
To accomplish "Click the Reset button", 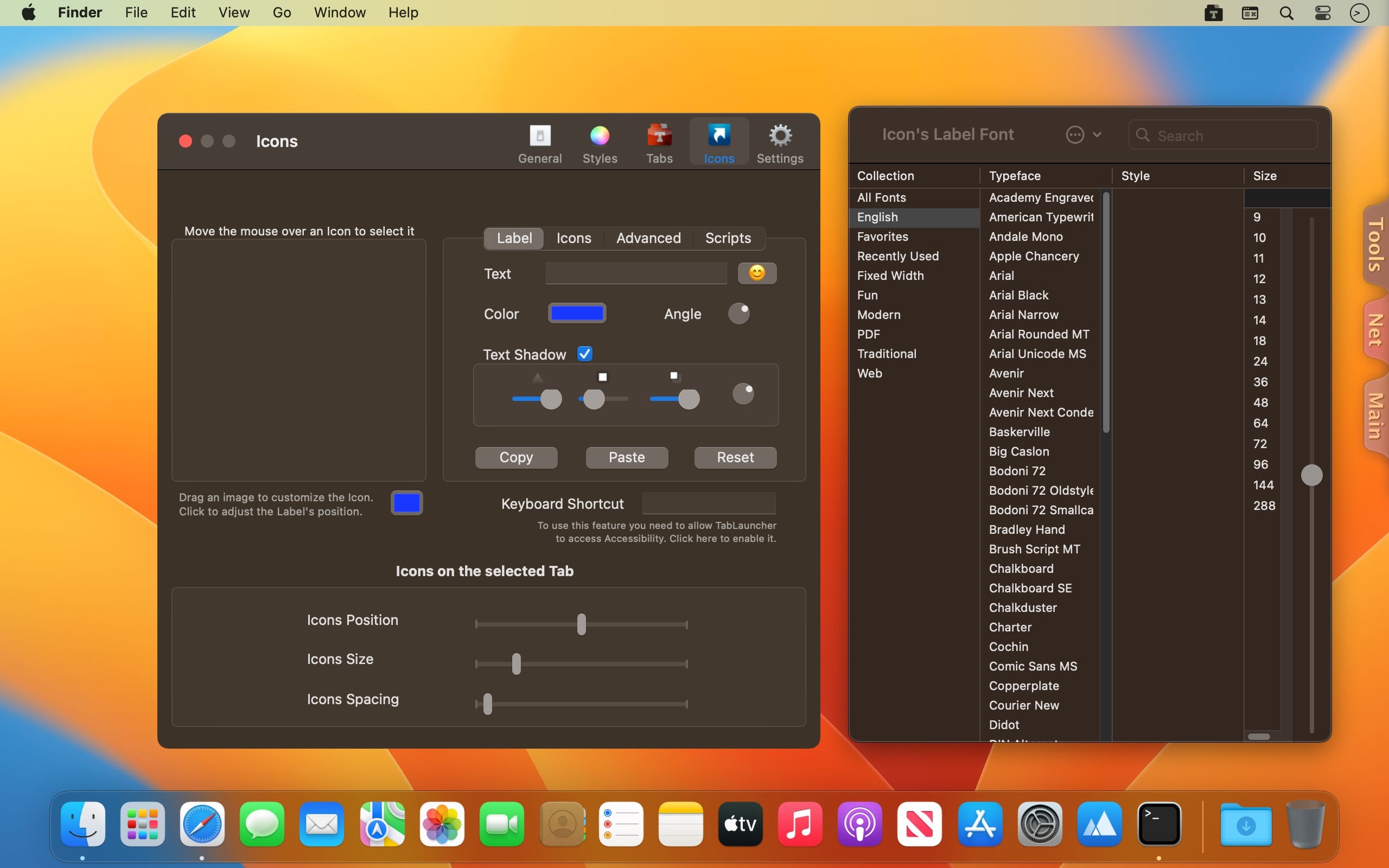I will 735,457.
